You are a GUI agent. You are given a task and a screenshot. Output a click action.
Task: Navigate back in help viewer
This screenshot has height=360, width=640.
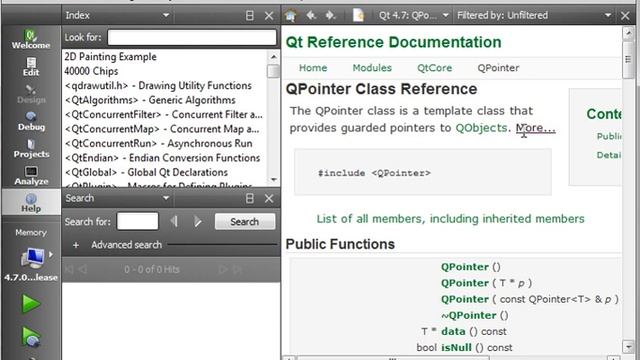tap(311, 16)
